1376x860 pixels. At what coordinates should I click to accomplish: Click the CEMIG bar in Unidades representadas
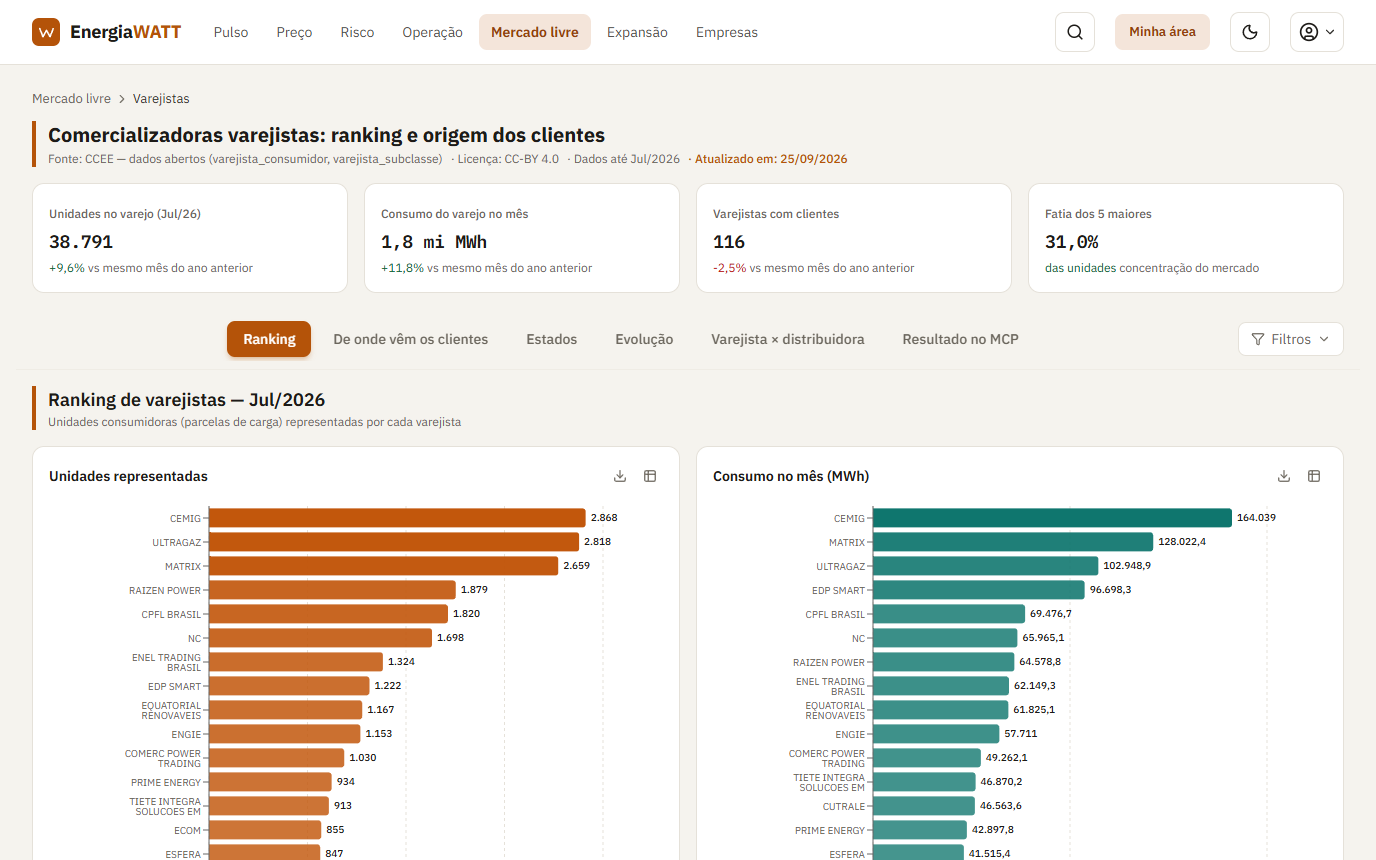tap(397, 518)
